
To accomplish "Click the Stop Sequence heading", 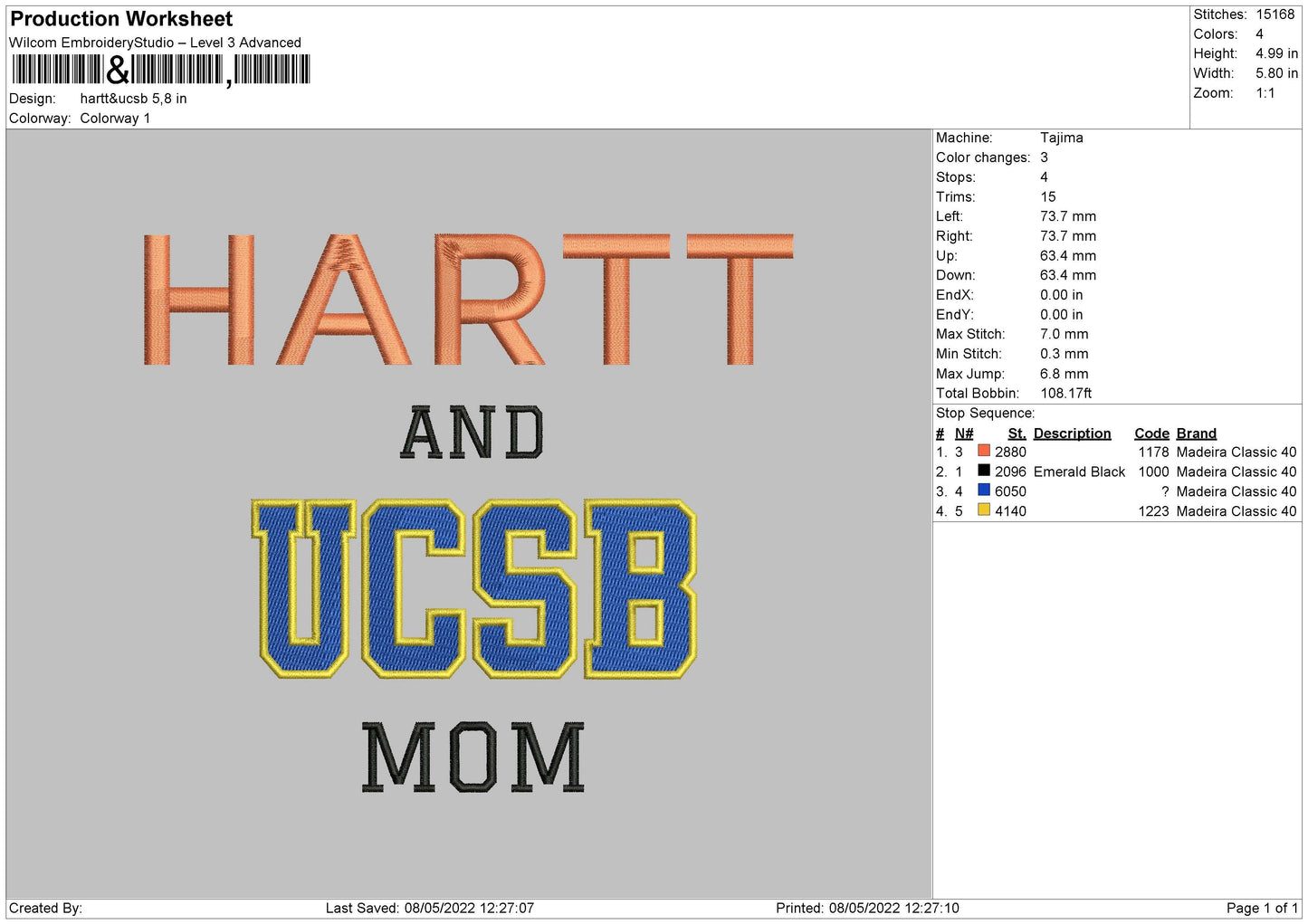I will [x=986, y=414].
